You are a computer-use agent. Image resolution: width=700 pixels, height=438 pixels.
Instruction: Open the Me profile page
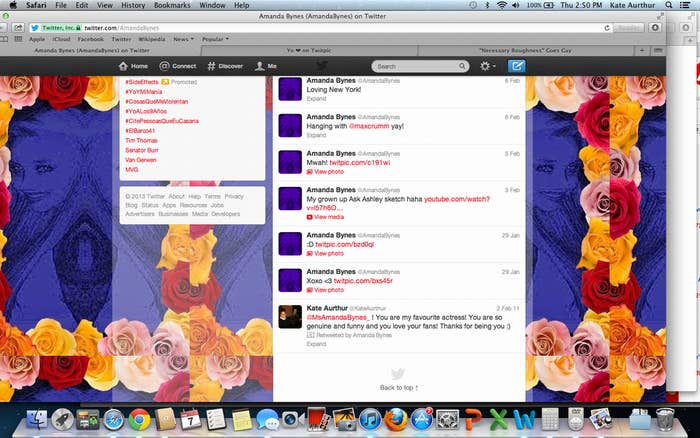[x=266, y=66]
